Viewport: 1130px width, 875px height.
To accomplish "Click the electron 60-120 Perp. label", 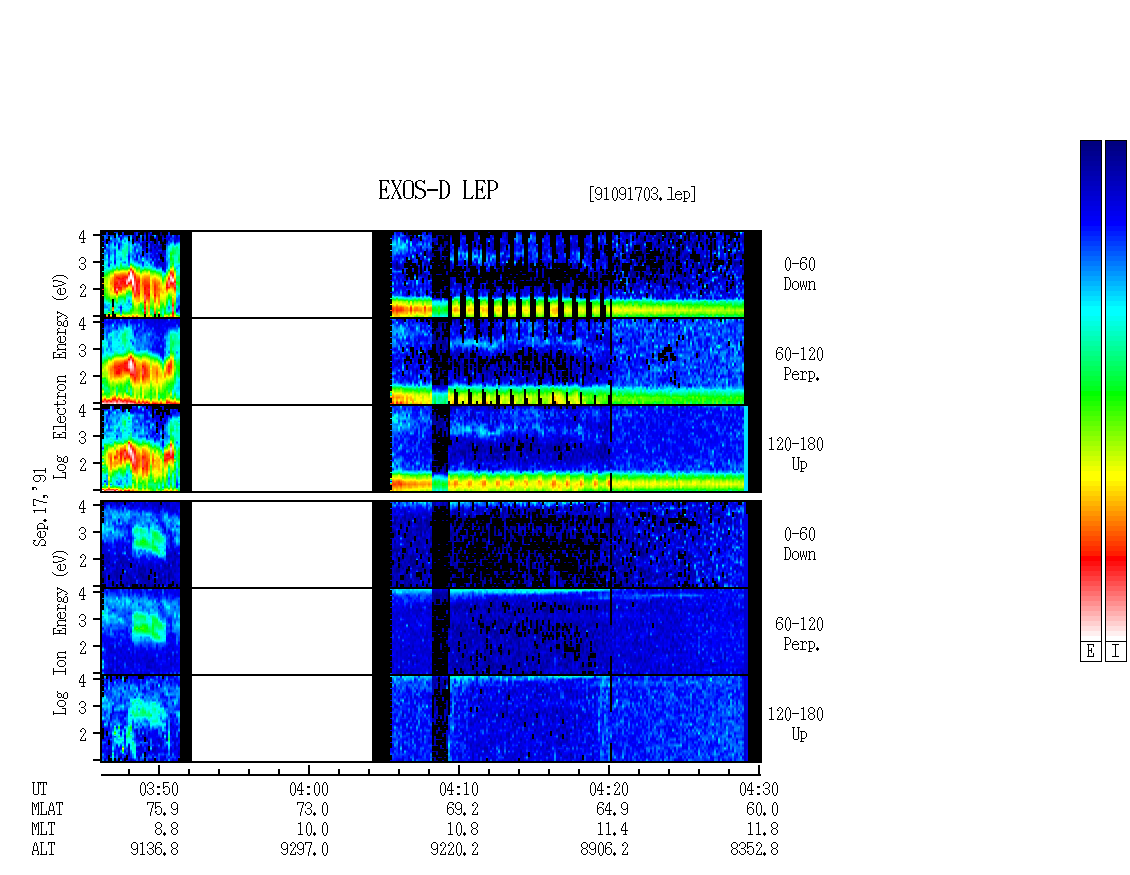I will click(799, 364).
